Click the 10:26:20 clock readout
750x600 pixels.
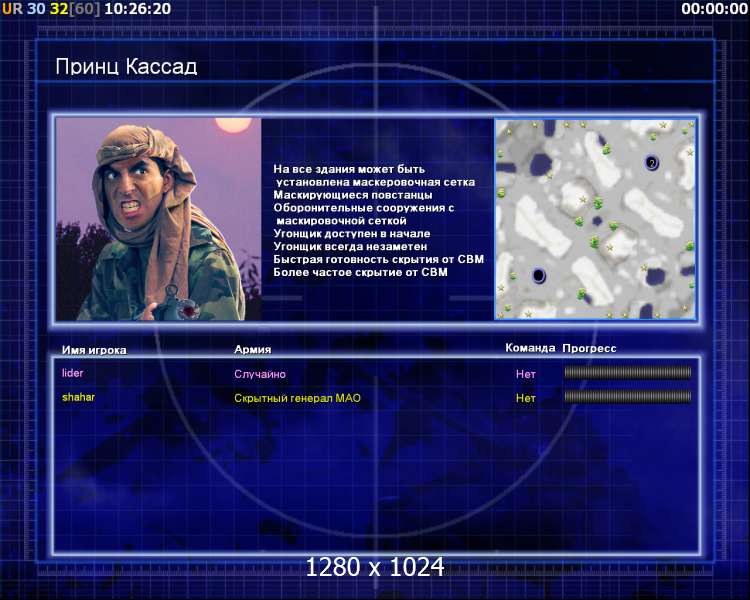click(x=137, y=8)
